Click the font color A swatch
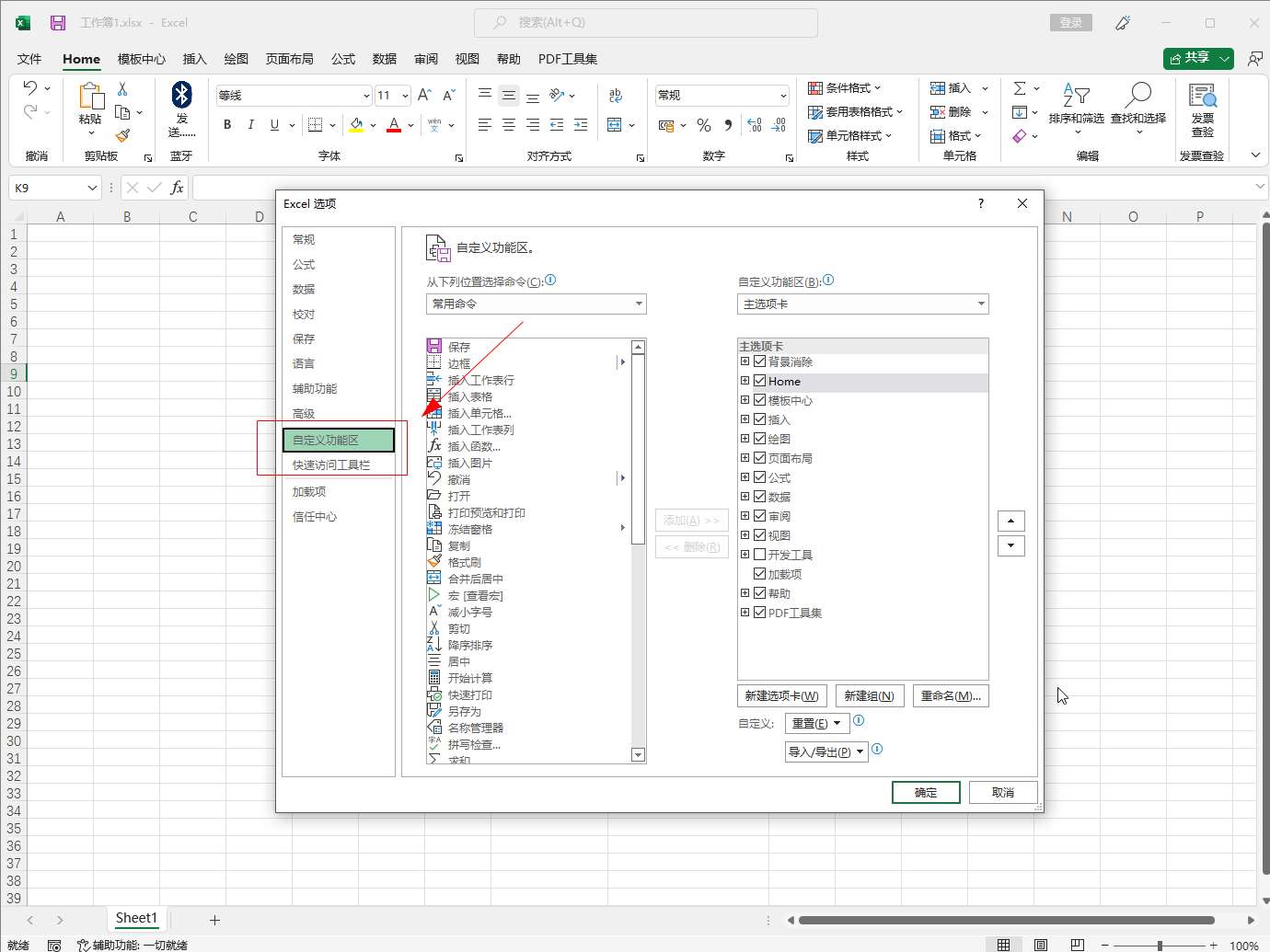1270x952 pixels. pyautogui.click(x=394, y=125)
